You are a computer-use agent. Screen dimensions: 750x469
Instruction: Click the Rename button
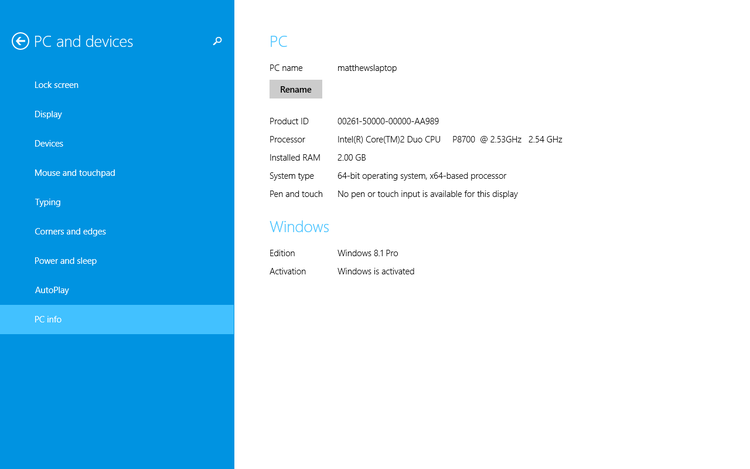click(296, 89)
